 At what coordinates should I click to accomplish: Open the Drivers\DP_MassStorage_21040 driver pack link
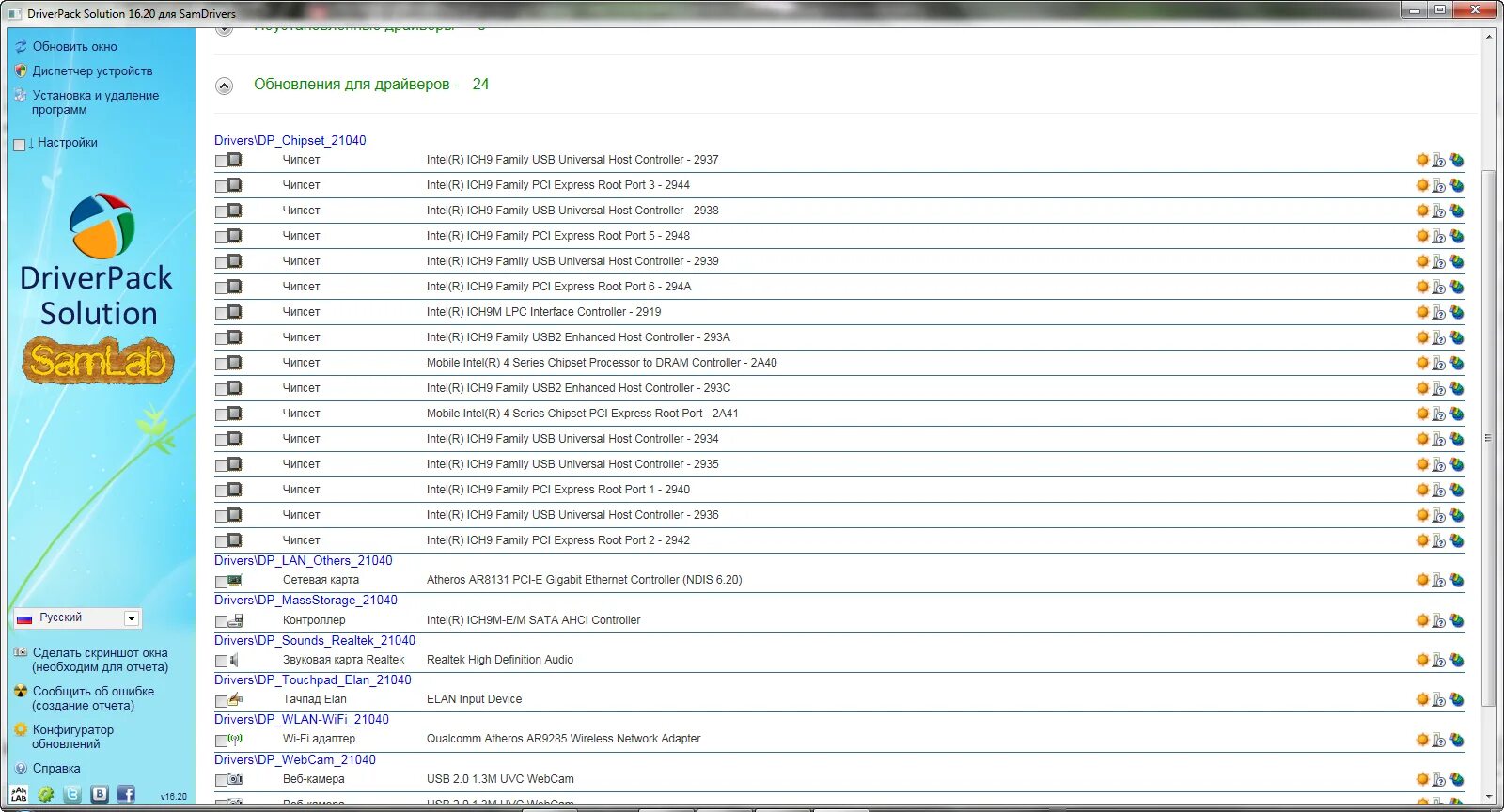click(x=305, y=600)
